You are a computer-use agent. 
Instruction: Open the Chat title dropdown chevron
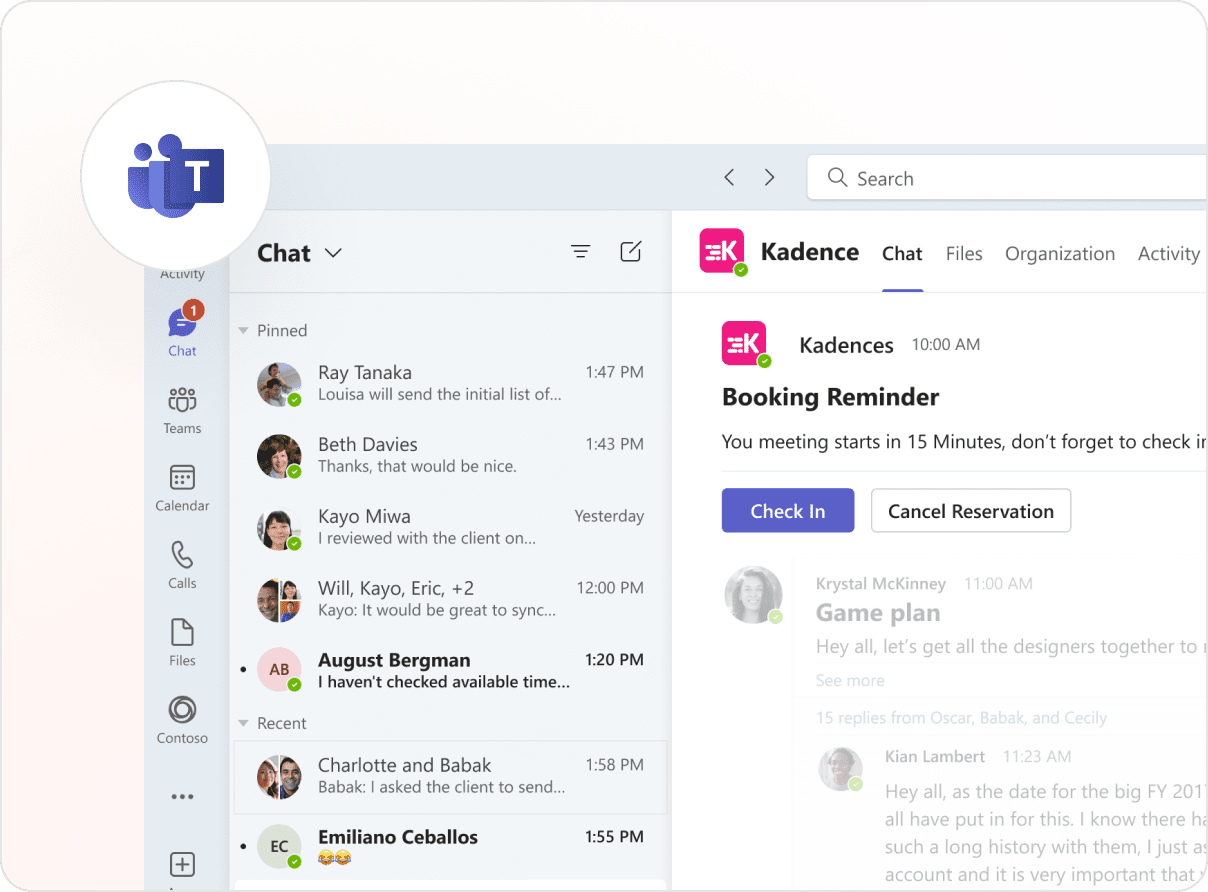tap(333, 253)
